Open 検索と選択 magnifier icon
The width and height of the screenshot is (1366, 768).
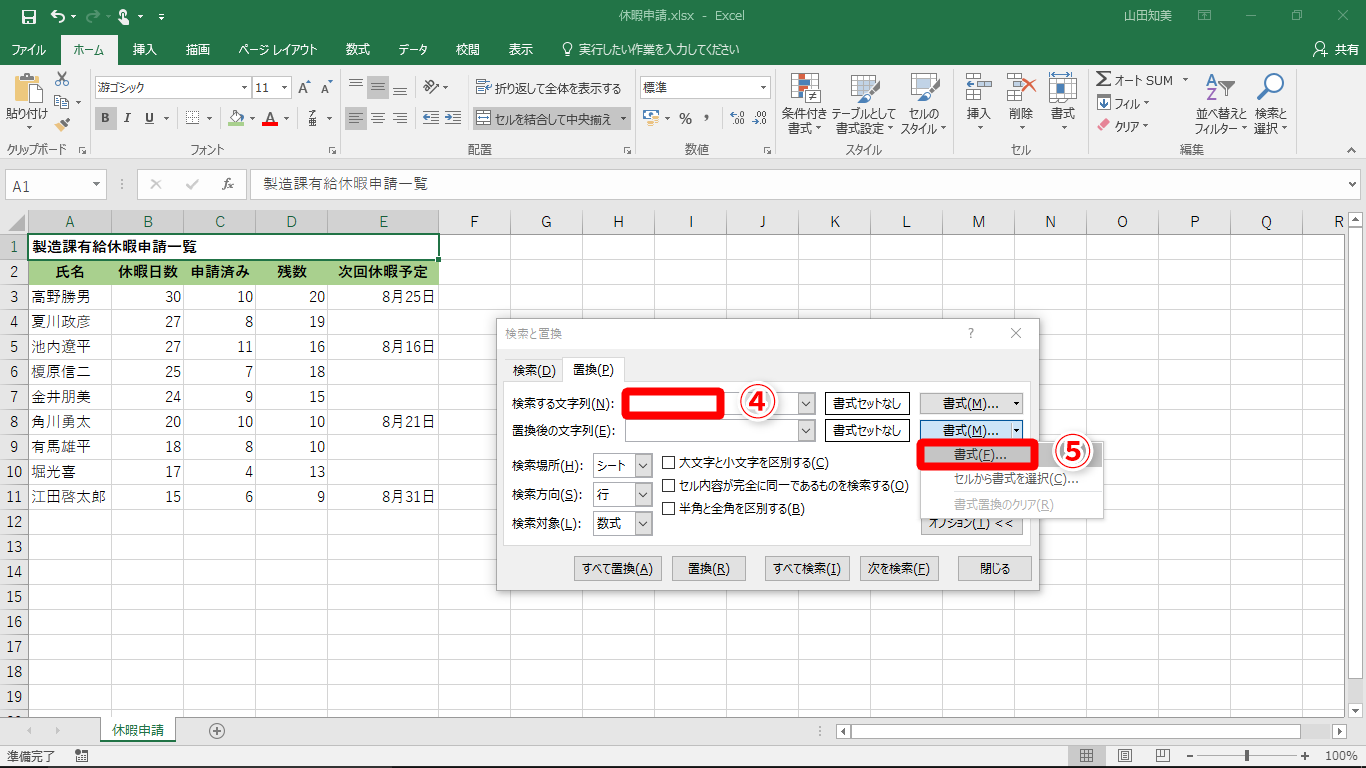click(x=1270, y=103)
